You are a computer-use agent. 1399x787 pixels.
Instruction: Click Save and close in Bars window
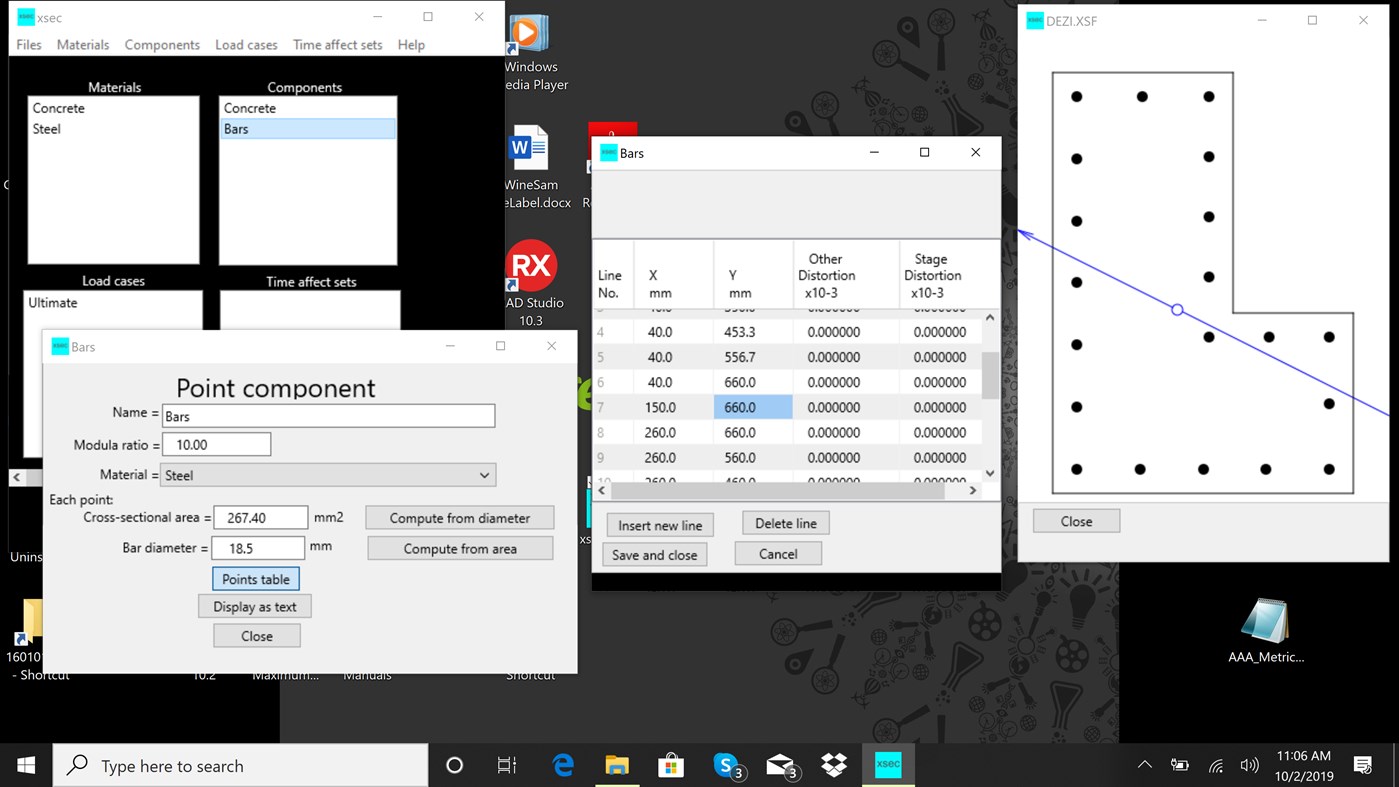pyautogui.click(x=654, y=554)
